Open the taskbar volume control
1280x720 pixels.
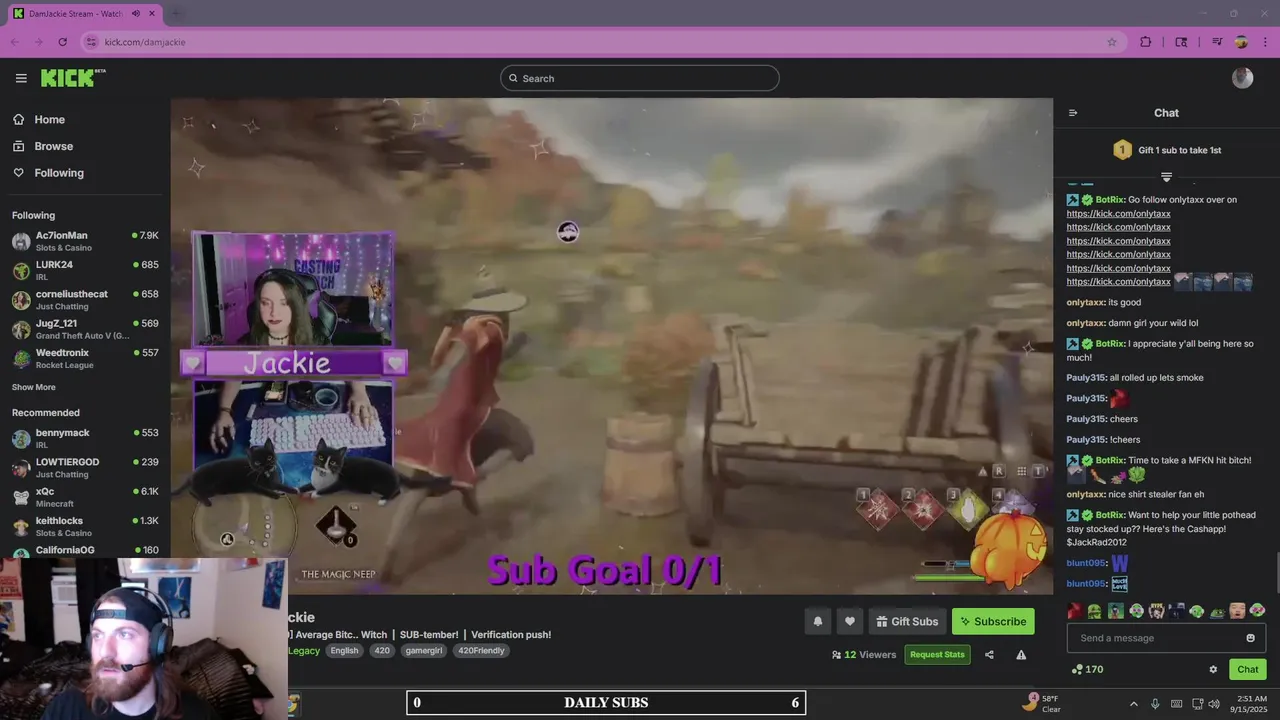click(x=1214, y=704)
